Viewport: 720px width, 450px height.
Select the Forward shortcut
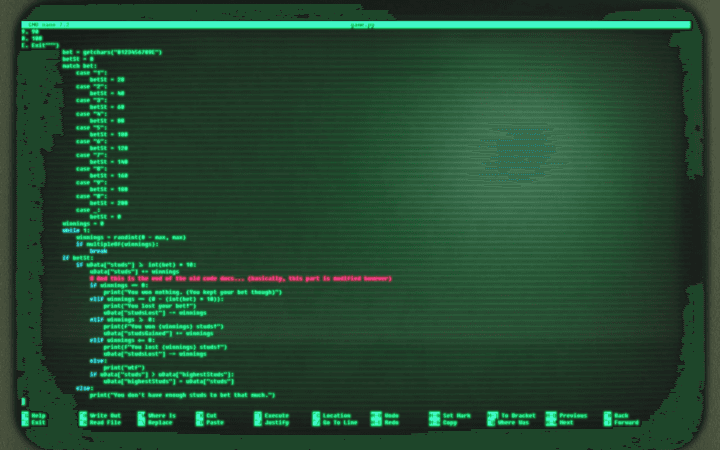point(627,422)
